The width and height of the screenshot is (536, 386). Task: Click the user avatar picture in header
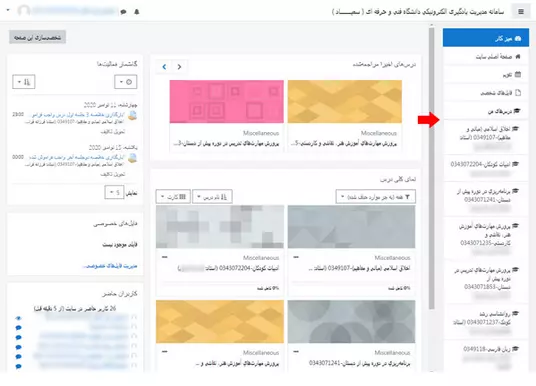[x=24, y=11]
